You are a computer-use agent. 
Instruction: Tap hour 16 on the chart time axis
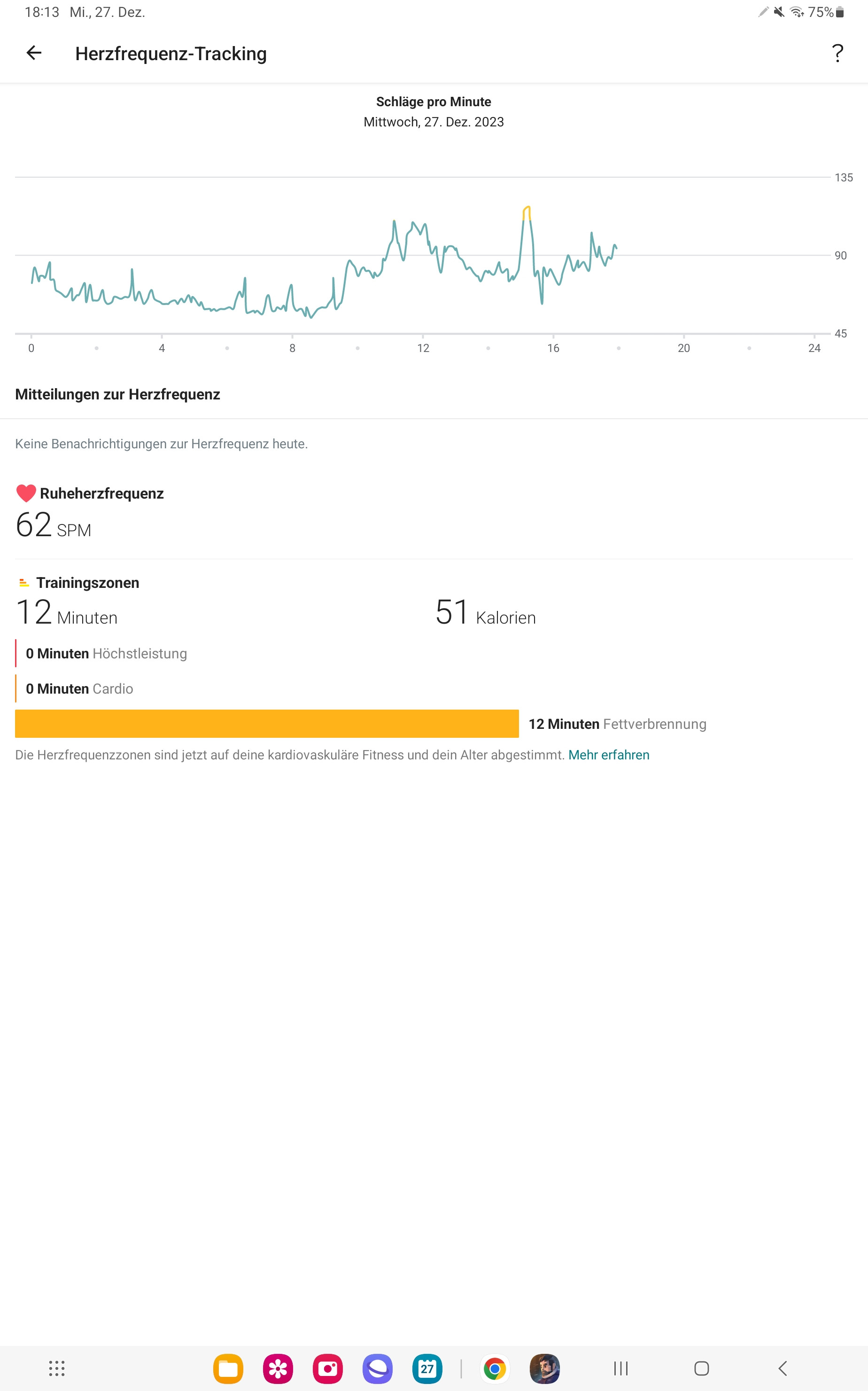[553, 348]
